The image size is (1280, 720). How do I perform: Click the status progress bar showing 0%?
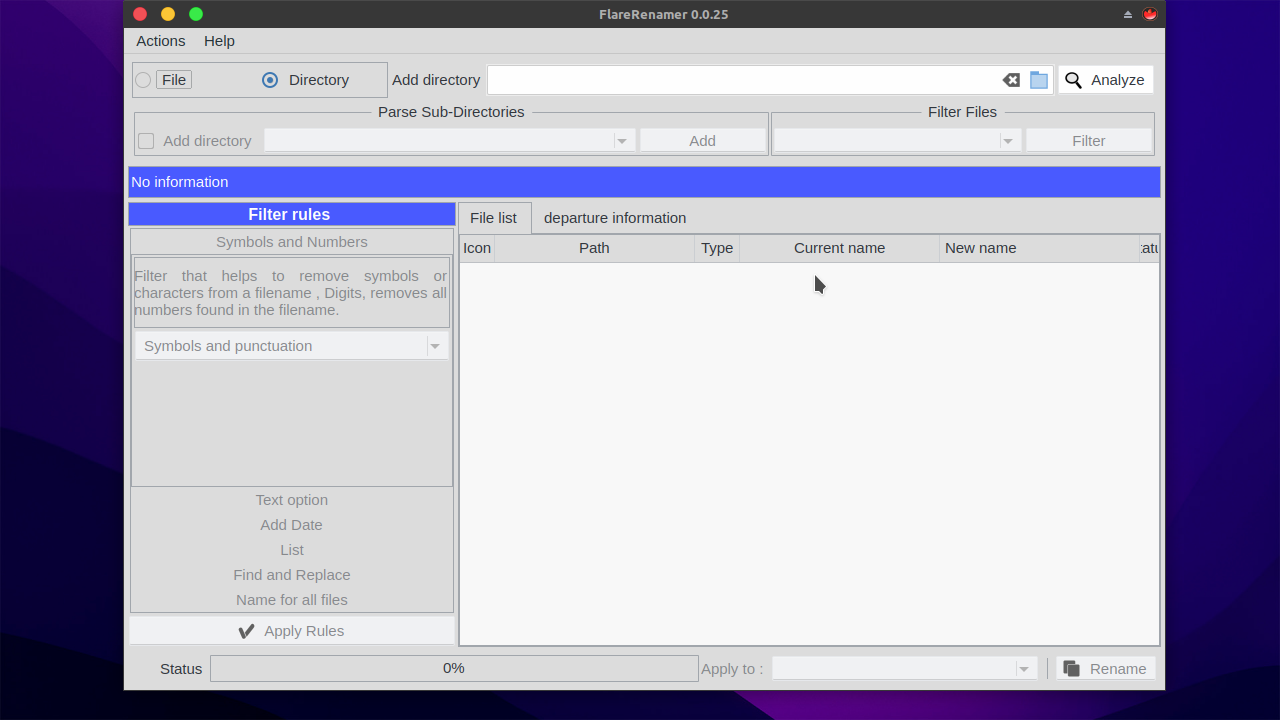[x=454, y=669]
